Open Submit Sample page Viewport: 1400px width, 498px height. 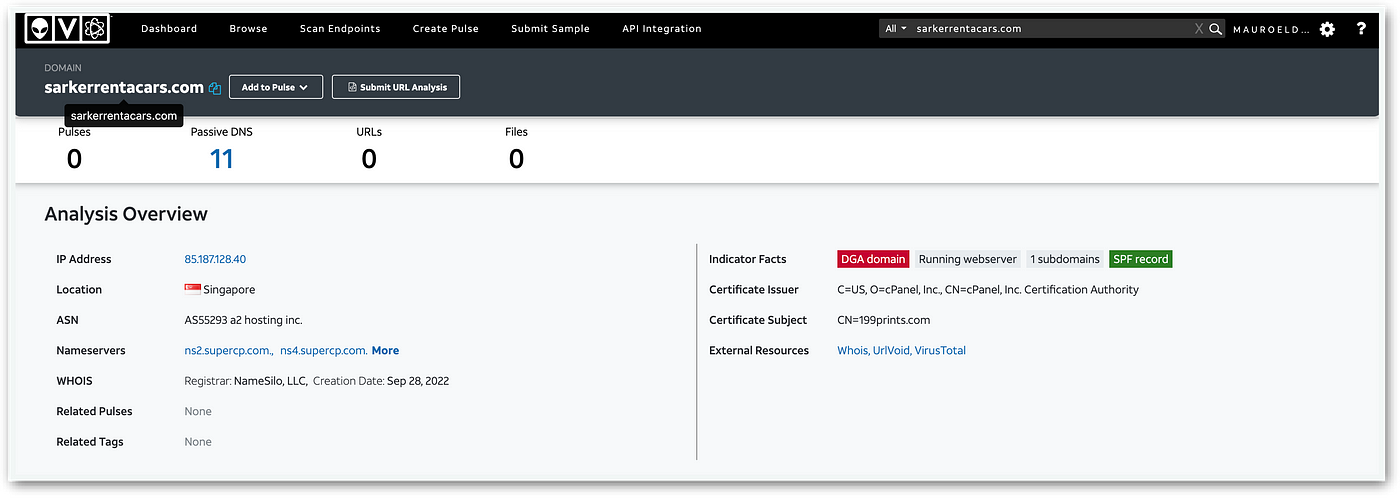tap(550, 29)
